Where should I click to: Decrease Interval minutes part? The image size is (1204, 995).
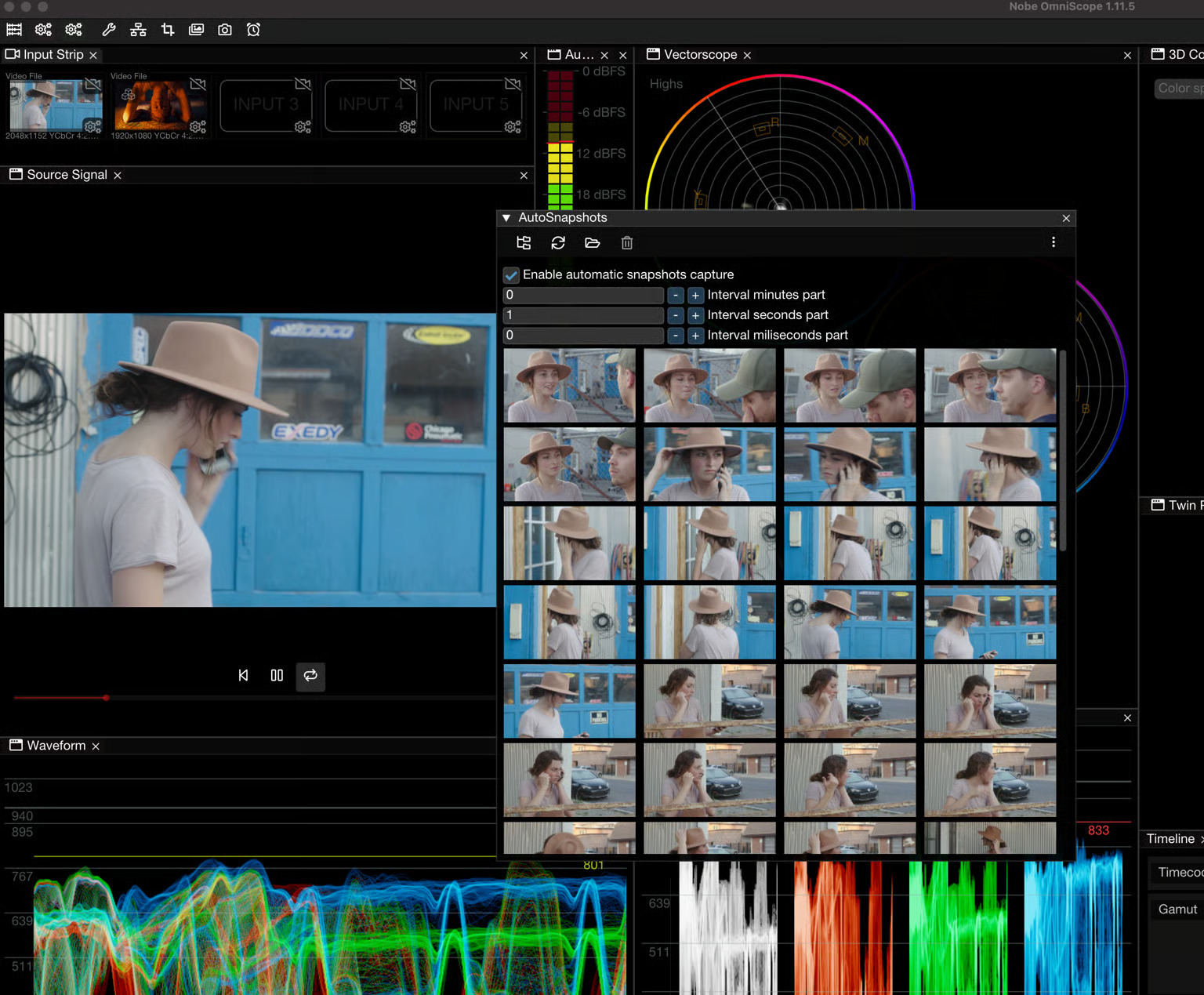pyautogui.click(x=676, y=296)
